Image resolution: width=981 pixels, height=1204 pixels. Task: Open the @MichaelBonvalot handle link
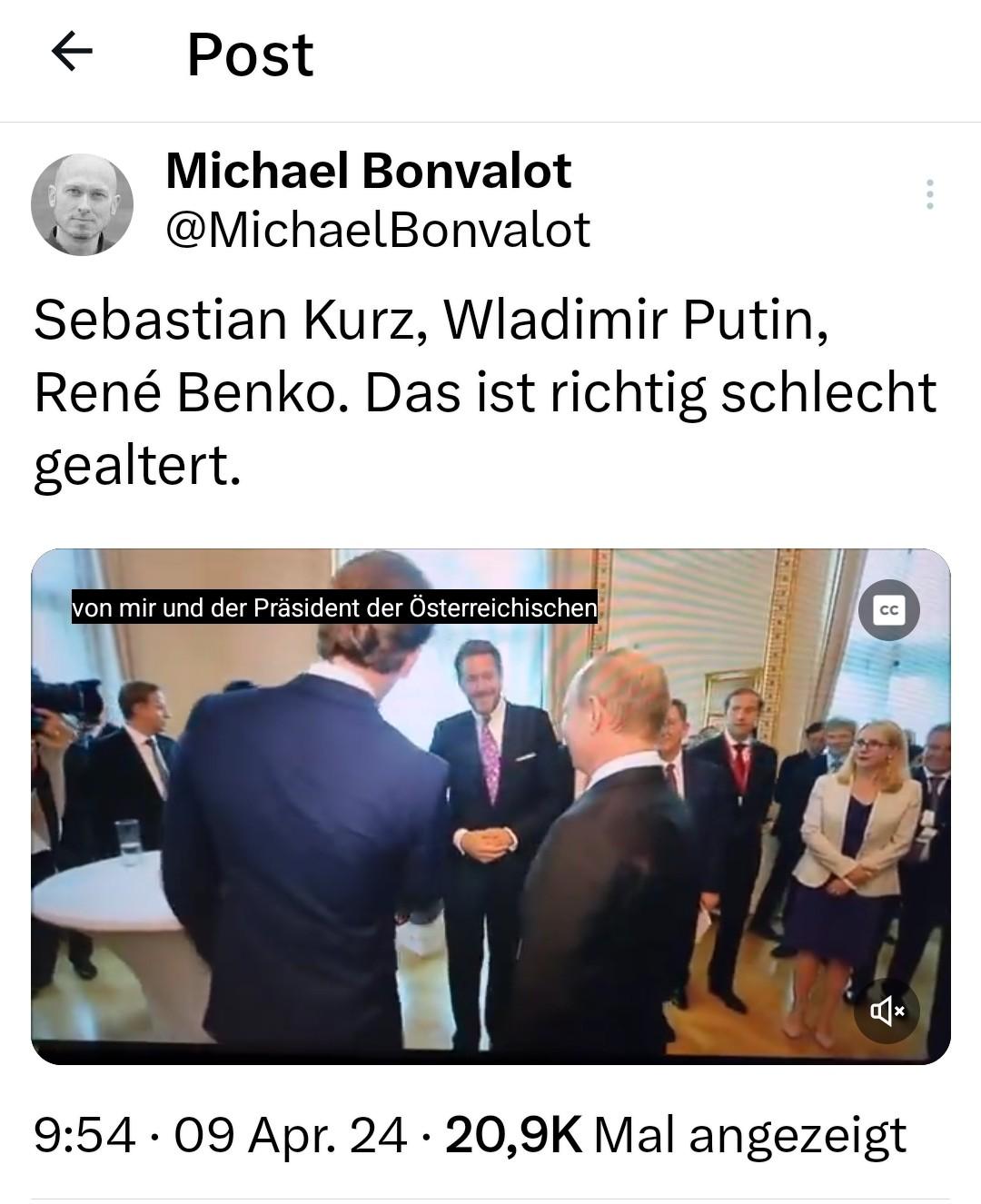point(378,229)
